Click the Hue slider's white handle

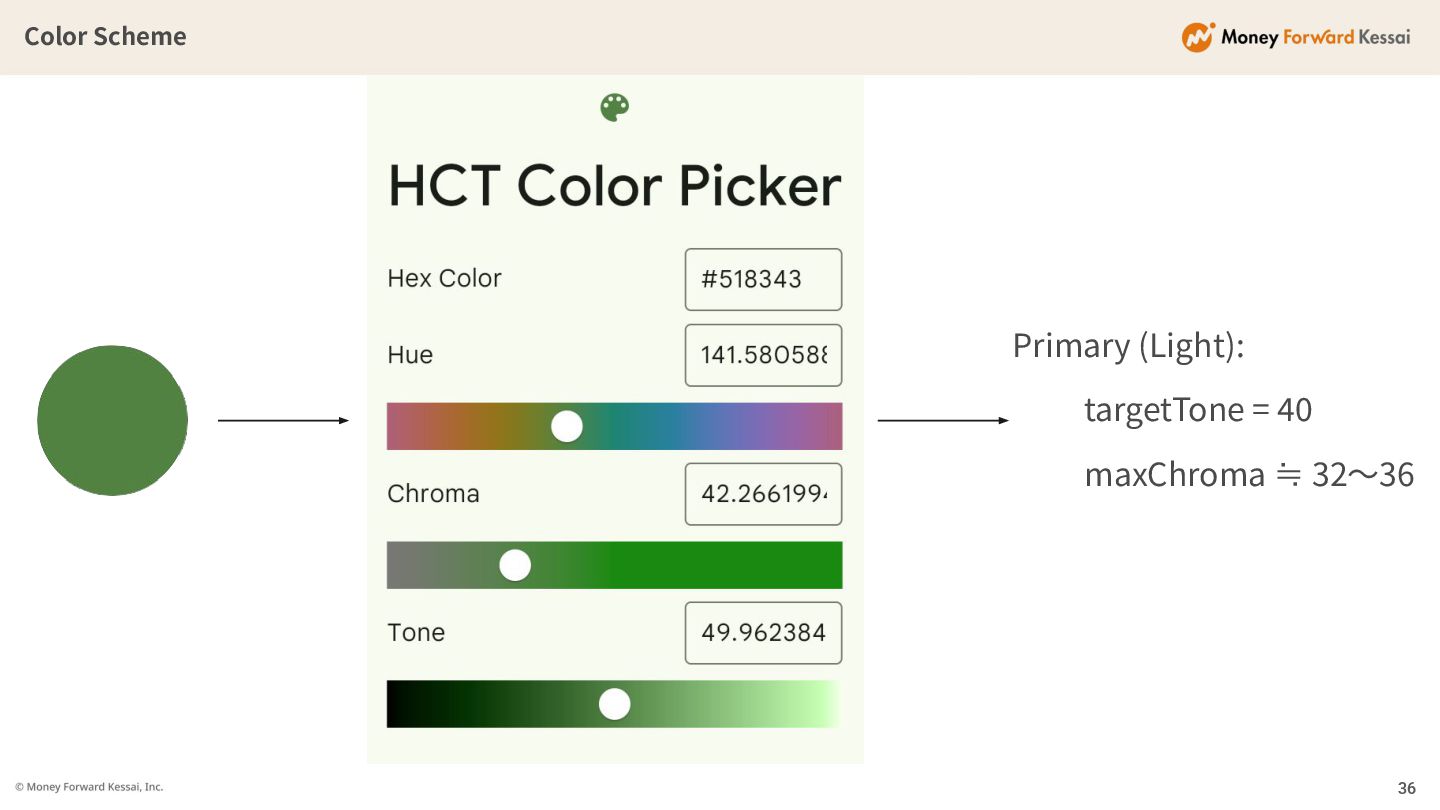tap(567, 426)
